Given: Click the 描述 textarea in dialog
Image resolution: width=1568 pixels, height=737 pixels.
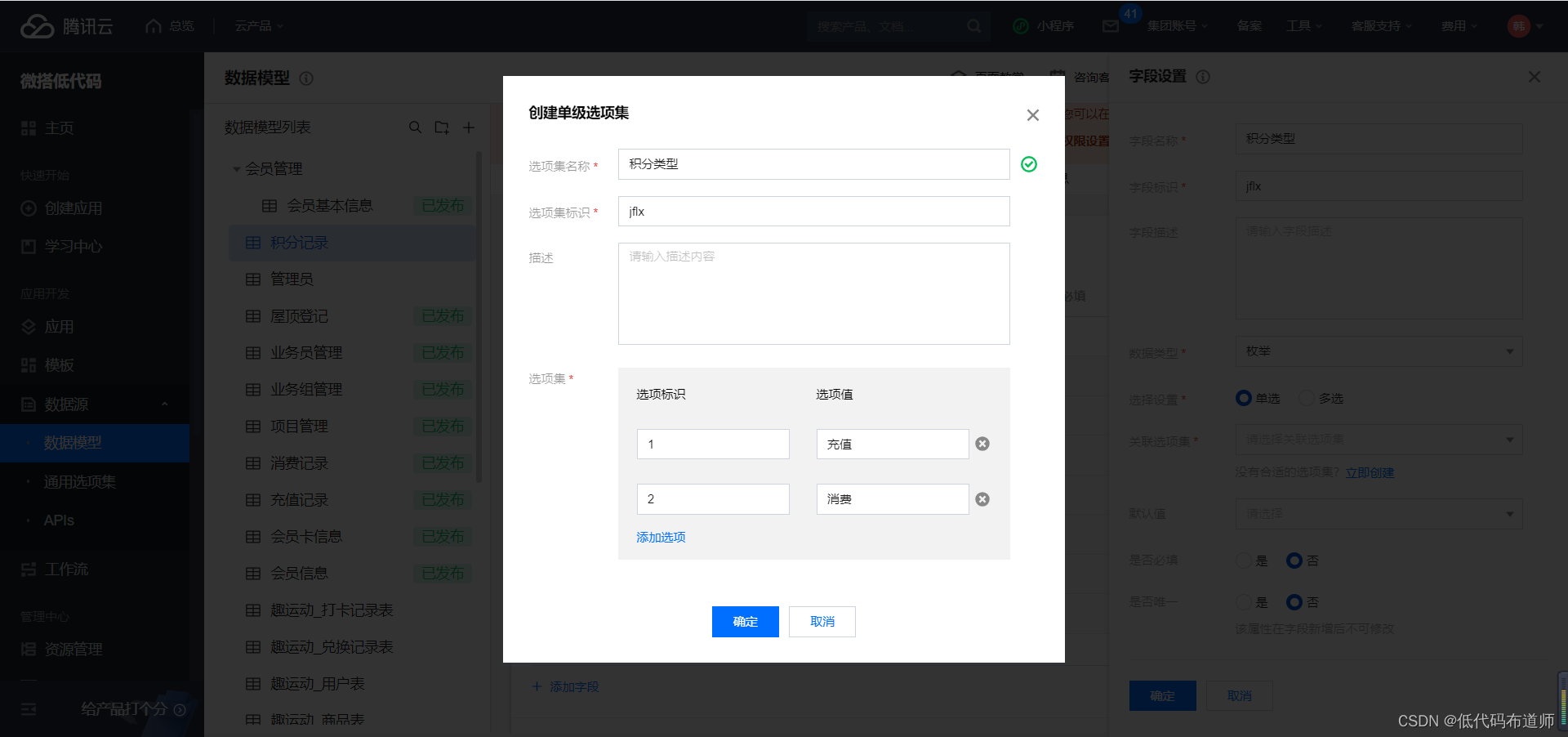Looking at the screenshot, I should (814, 294).
